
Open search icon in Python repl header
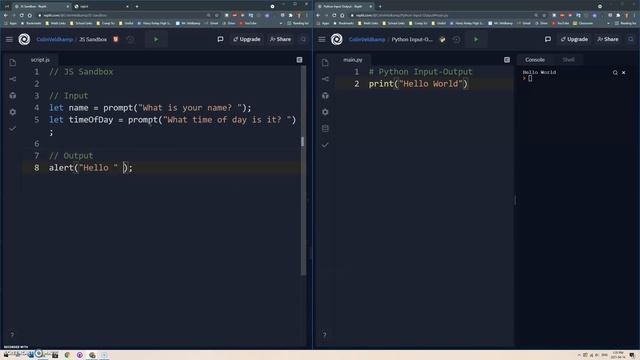(631, 39)
